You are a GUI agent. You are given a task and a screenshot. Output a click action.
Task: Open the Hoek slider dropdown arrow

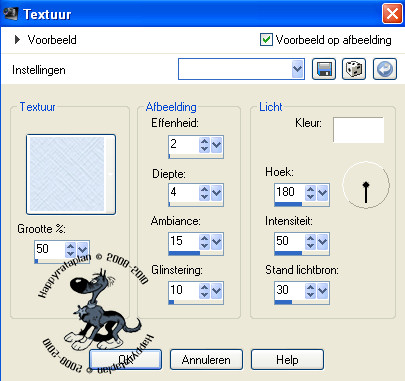[x=323, y=193]
